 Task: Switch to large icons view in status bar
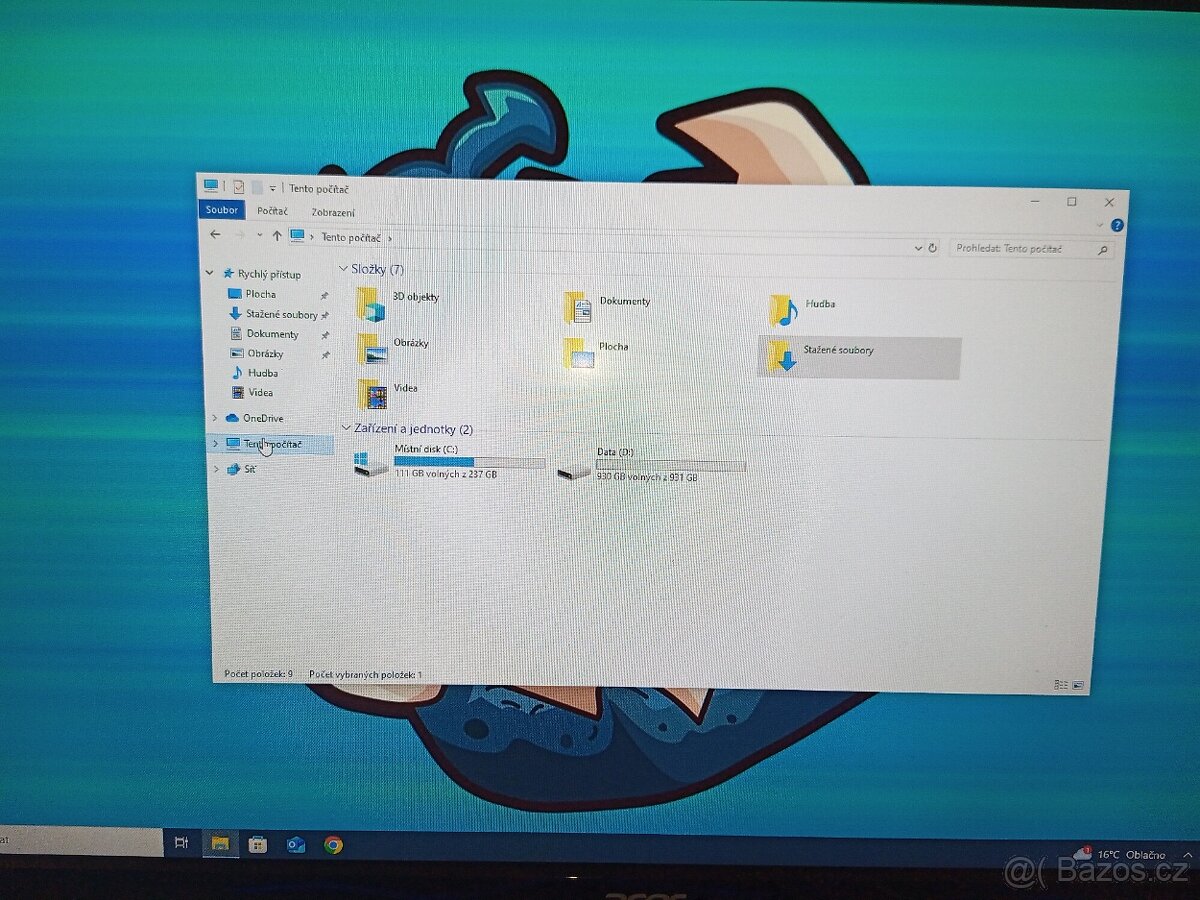1078,685
